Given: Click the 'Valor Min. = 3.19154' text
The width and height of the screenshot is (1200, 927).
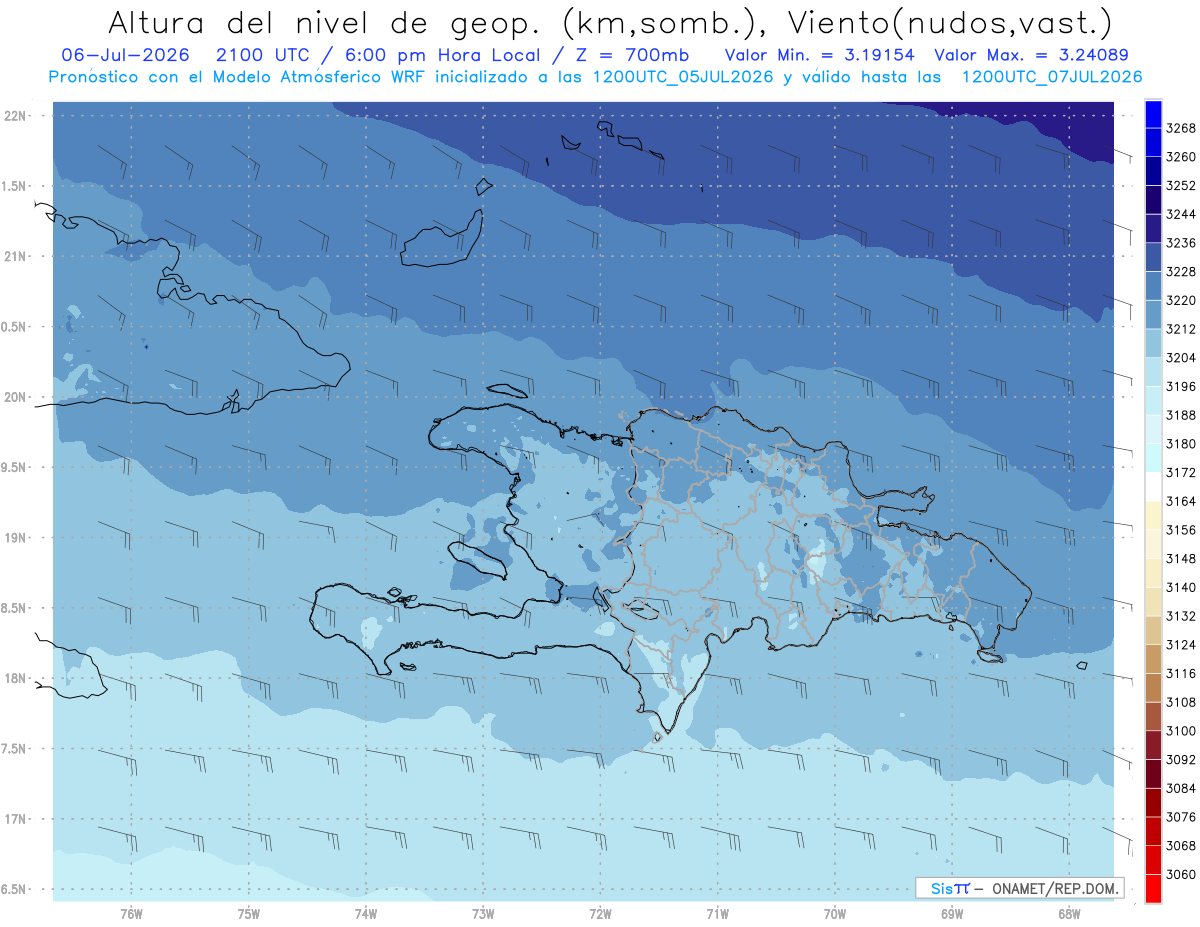Looking at the screenshot, I should point(819,55).
